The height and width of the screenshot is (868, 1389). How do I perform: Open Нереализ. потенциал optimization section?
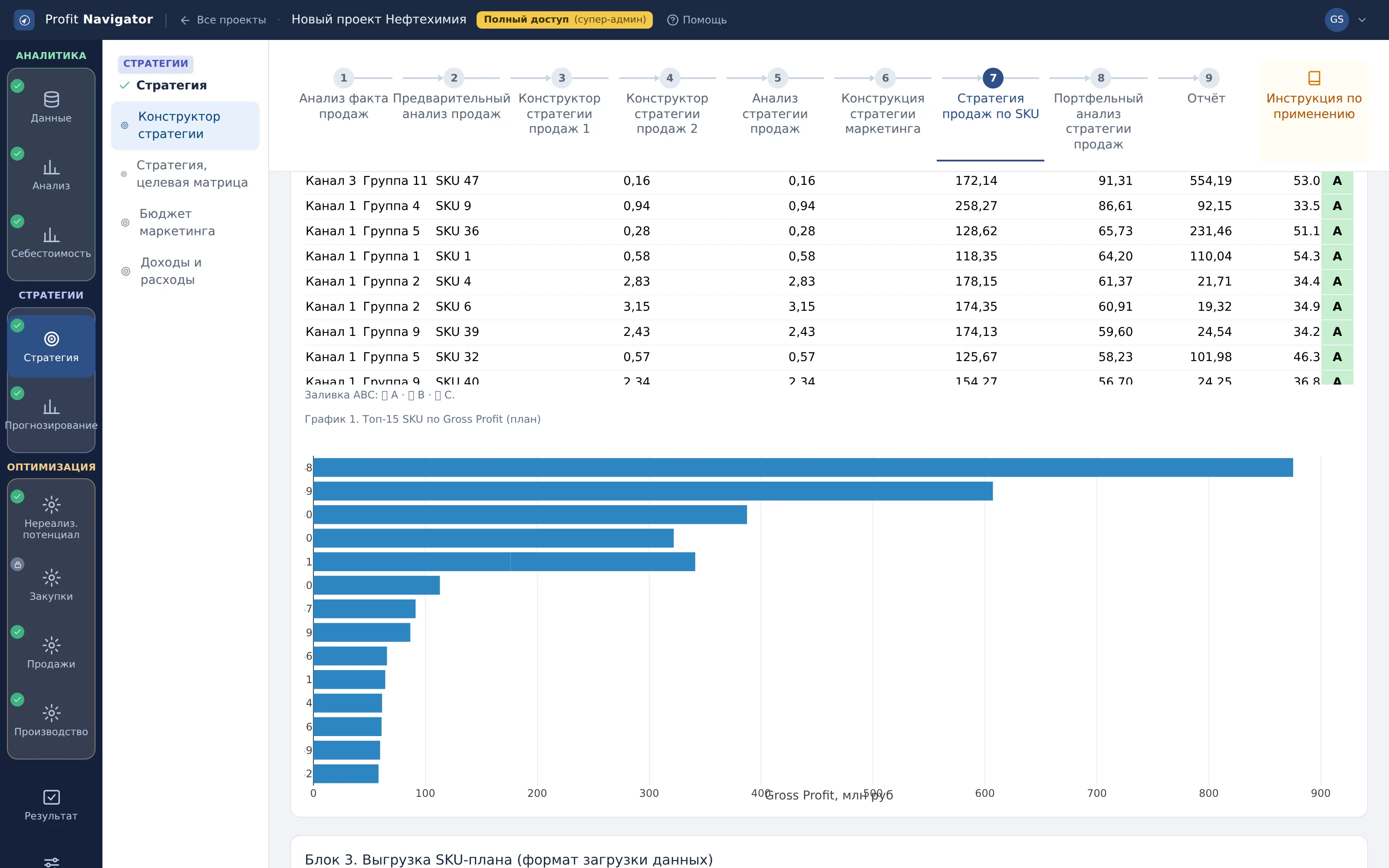51,516
